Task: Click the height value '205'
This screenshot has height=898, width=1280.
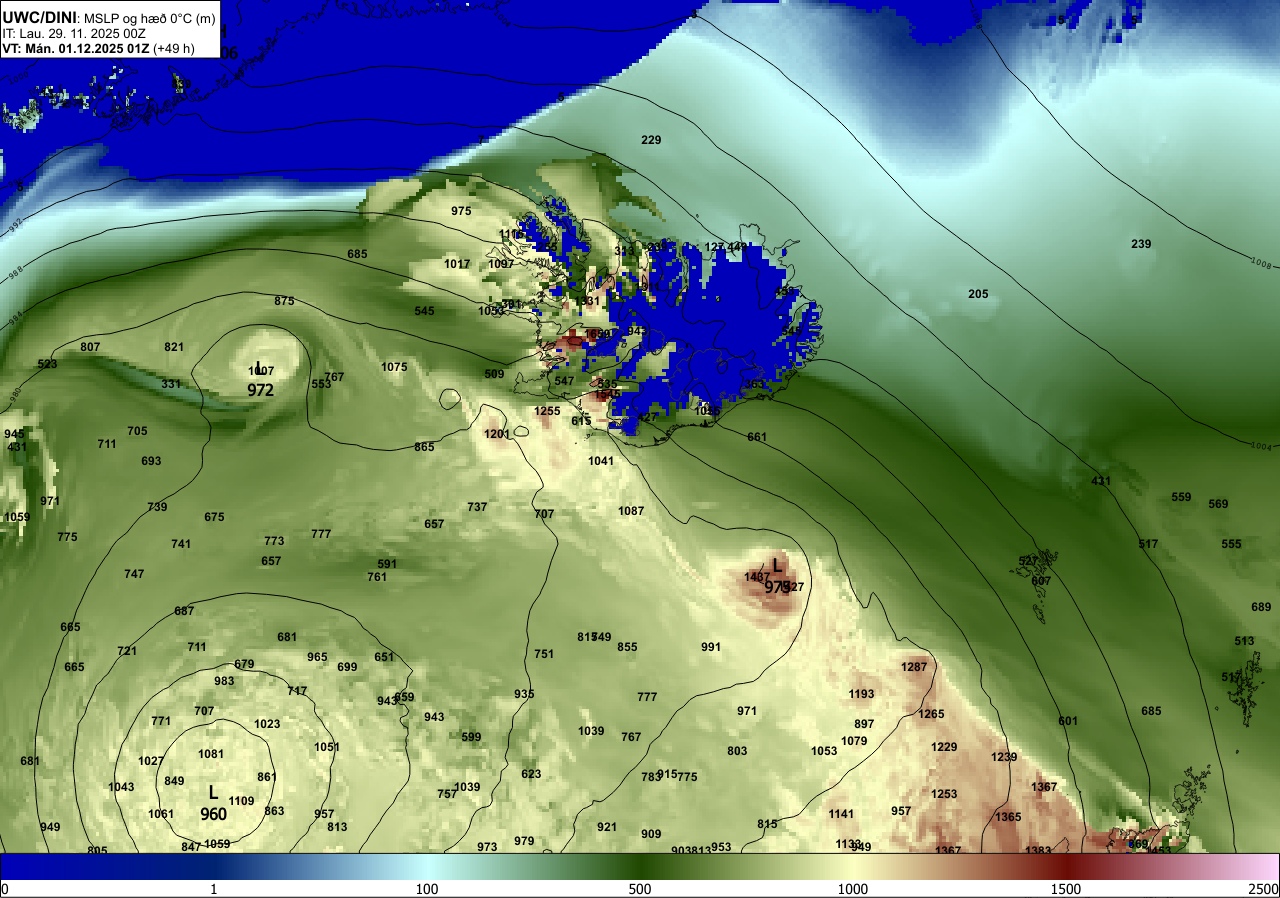Action: [x=978, y=294]
